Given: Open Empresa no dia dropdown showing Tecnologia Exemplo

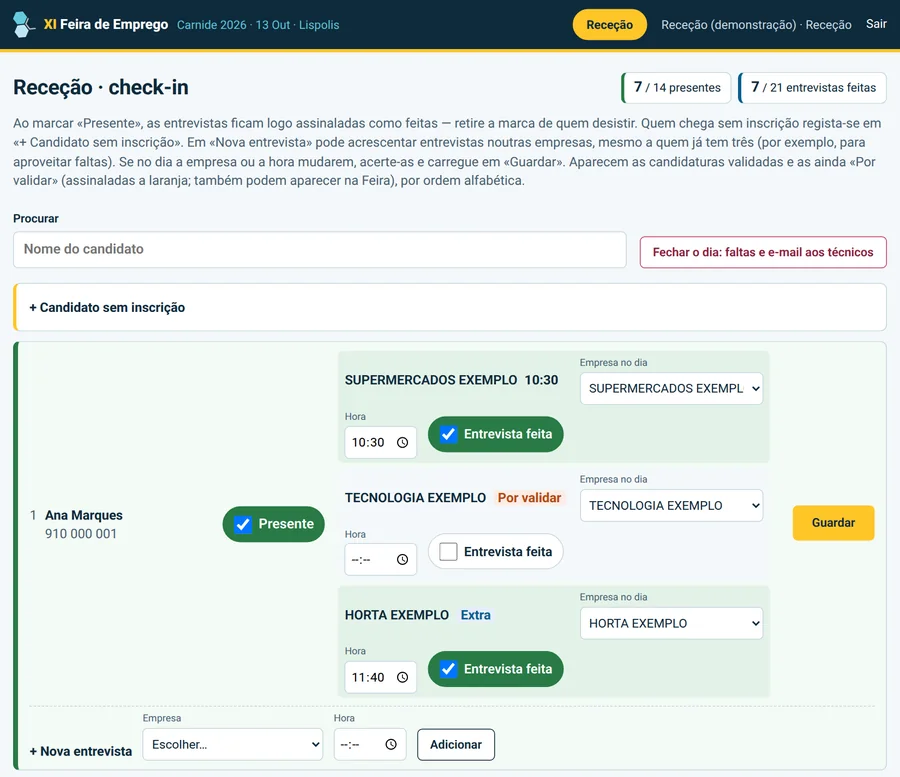Looking at the screenshot, I should point(671,506).
